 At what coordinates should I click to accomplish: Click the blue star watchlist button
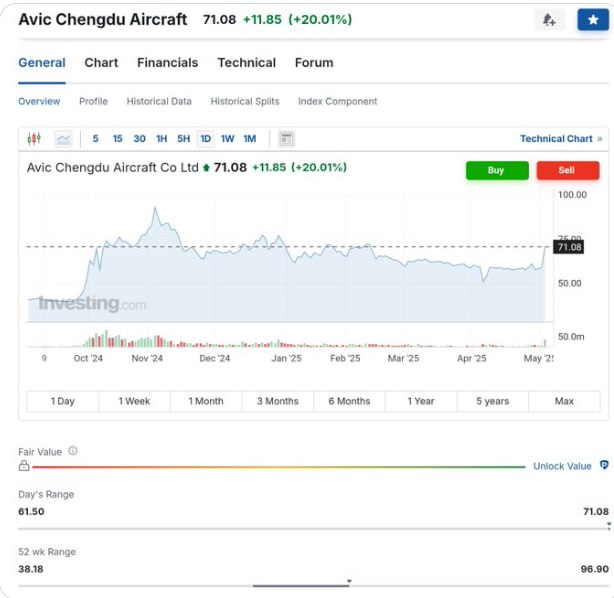point(593,20)
